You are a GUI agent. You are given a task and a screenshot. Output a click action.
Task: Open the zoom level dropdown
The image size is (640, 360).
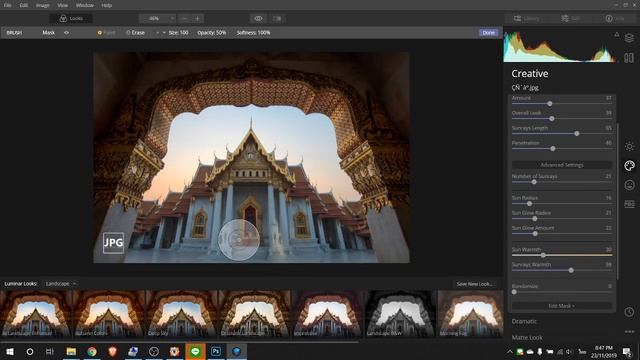click(157, 18)
